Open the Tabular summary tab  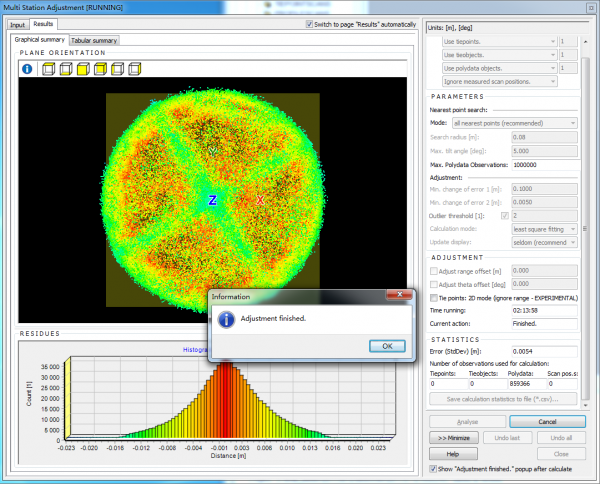click(94, 41)
